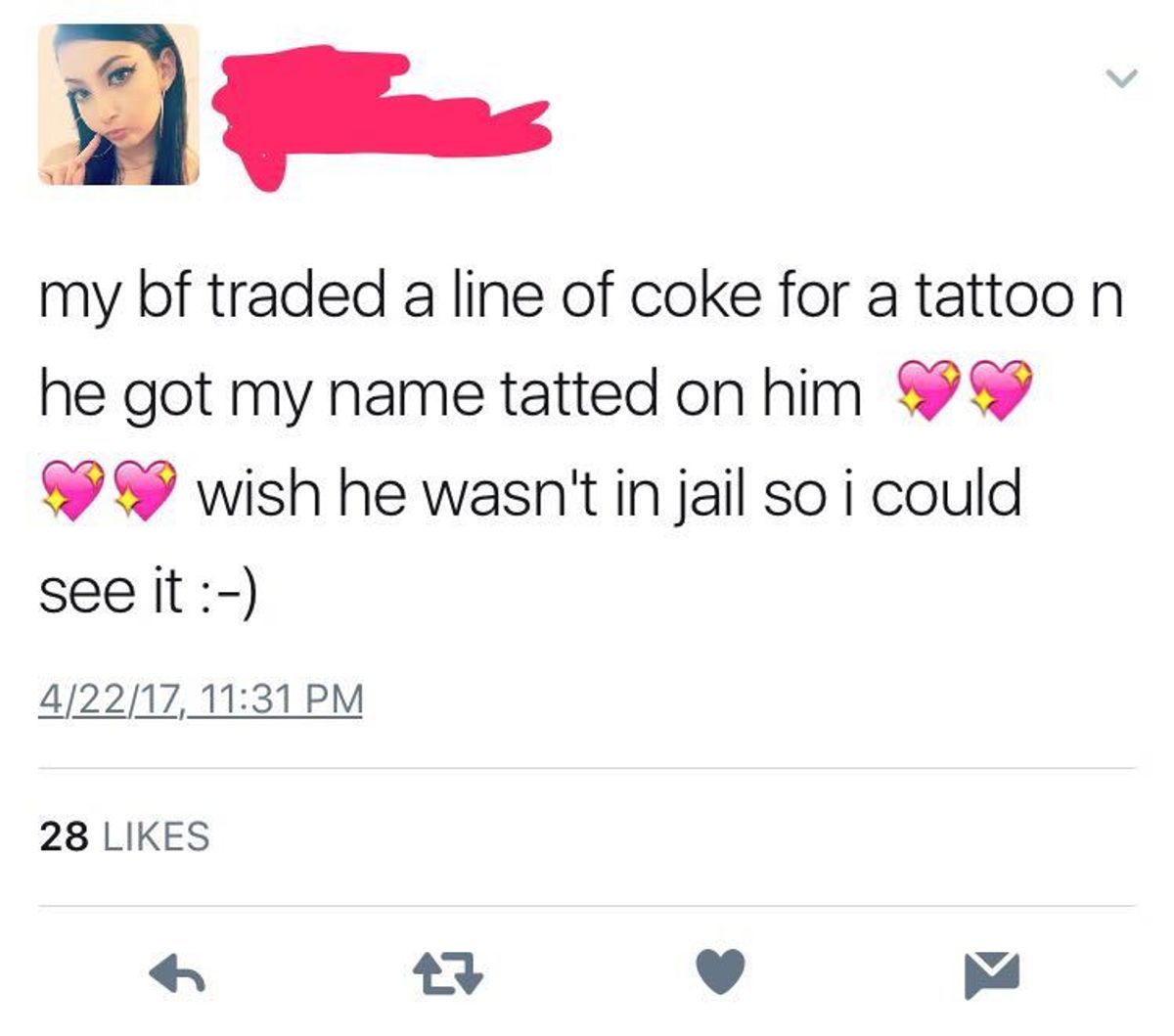Reply to the tweet with the arrow icon
Viewport: 1174px width, 1036px height.
177,973
